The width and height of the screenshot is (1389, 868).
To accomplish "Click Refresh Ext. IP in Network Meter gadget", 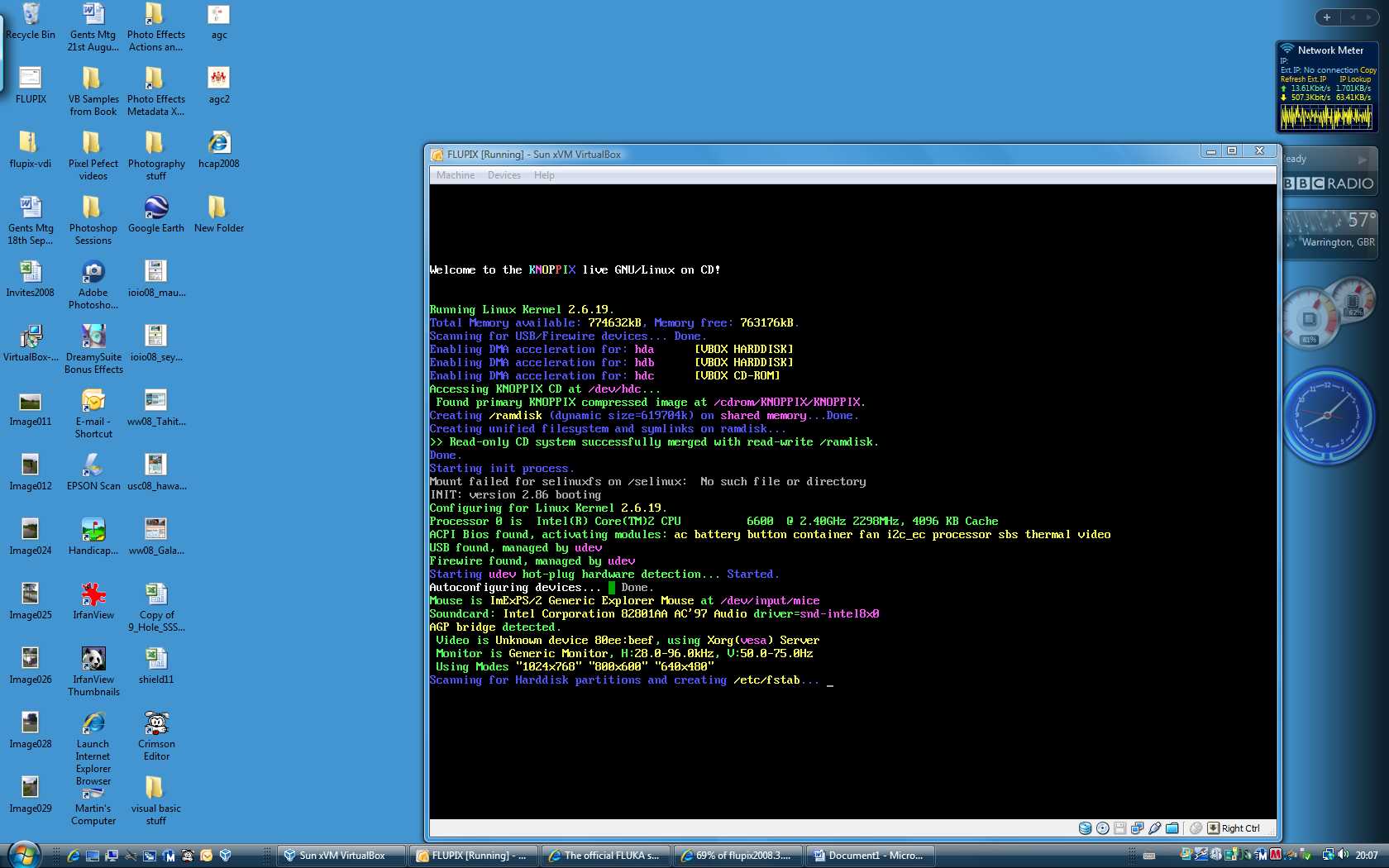I will (x=1303, y=79).
